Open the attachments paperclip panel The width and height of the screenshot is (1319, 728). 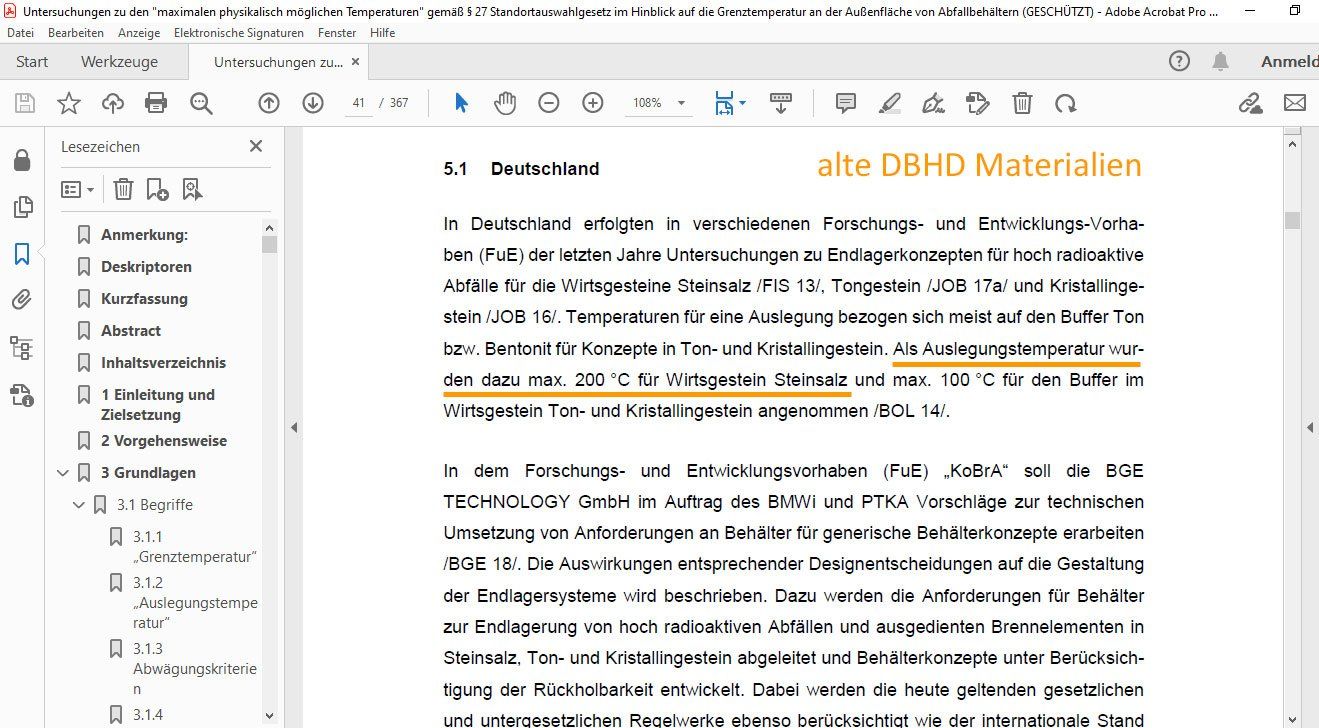point(22,300)
